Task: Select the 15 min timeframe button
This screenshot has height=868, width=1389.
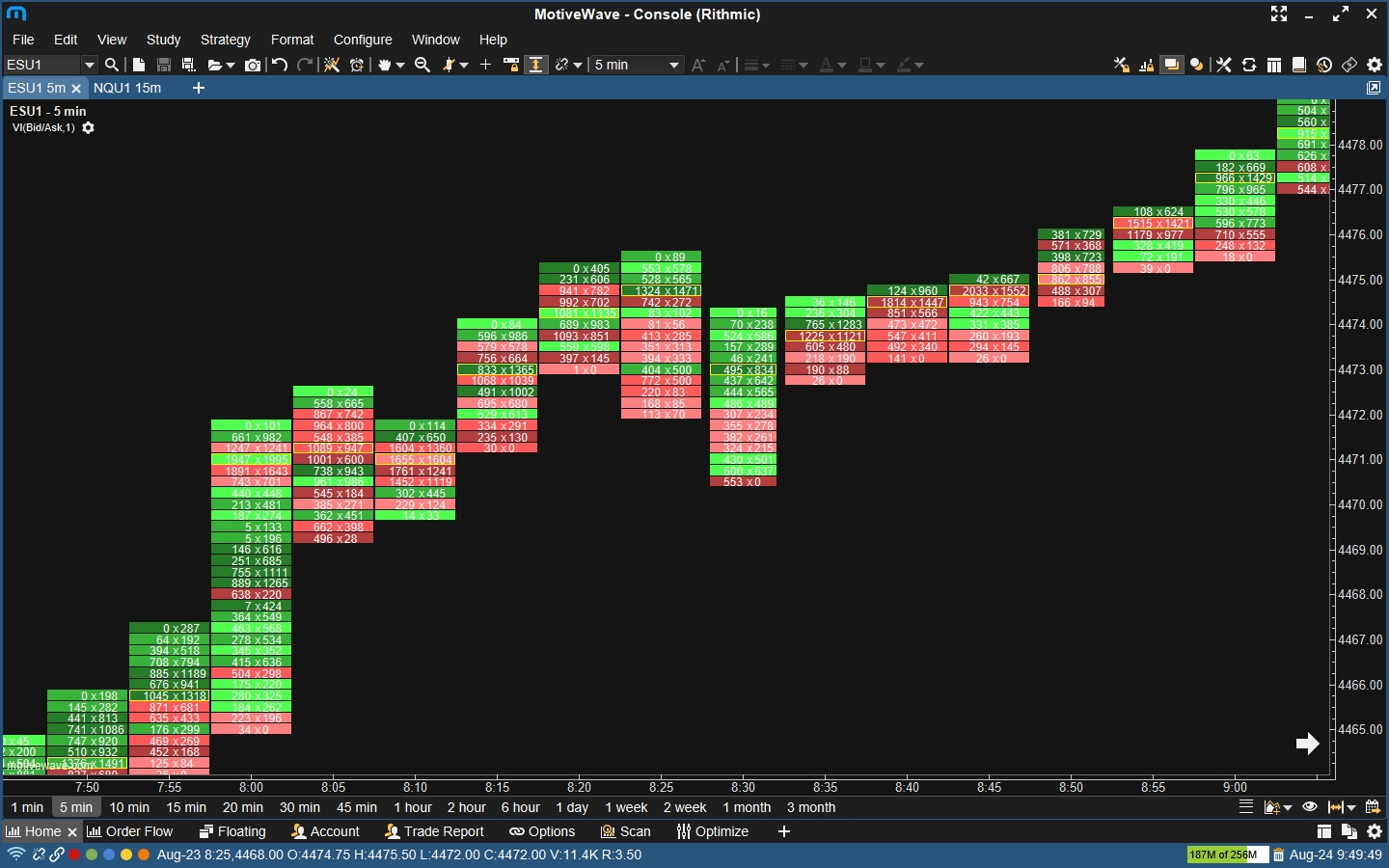Action: pos(186,807)
